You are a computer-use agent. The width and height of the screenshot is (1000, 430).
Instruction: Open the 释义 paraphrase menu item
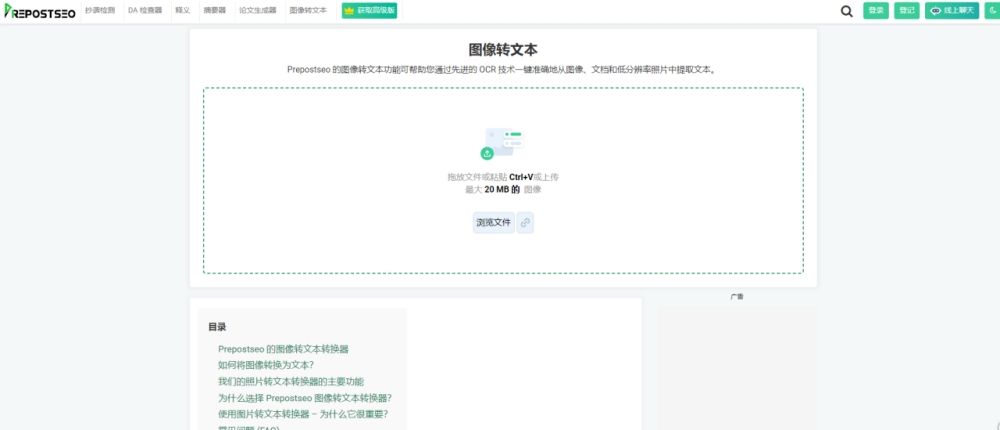coord(182,11)
